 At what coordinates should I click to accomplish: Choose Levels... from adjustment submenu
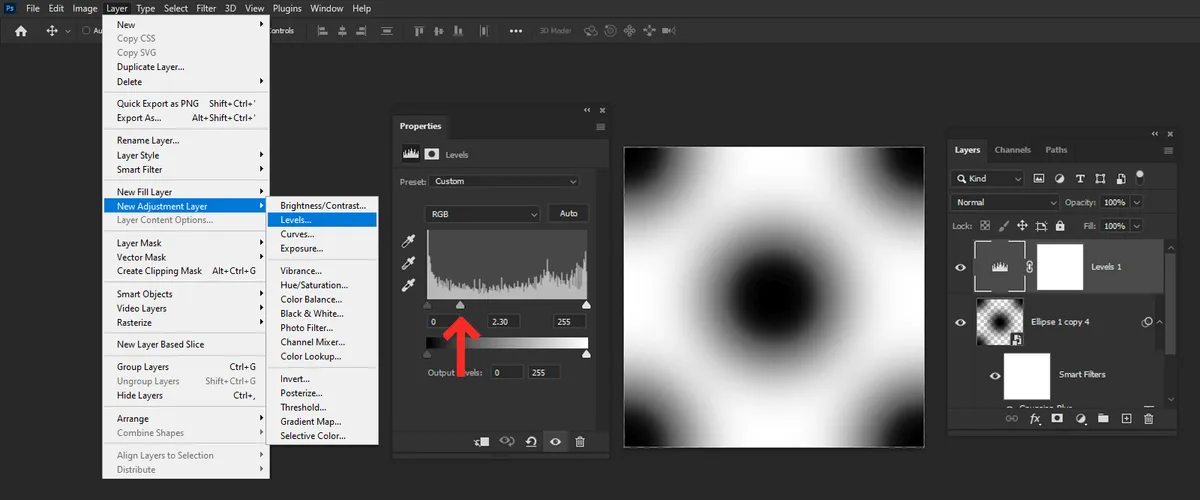tap(322, 220)
